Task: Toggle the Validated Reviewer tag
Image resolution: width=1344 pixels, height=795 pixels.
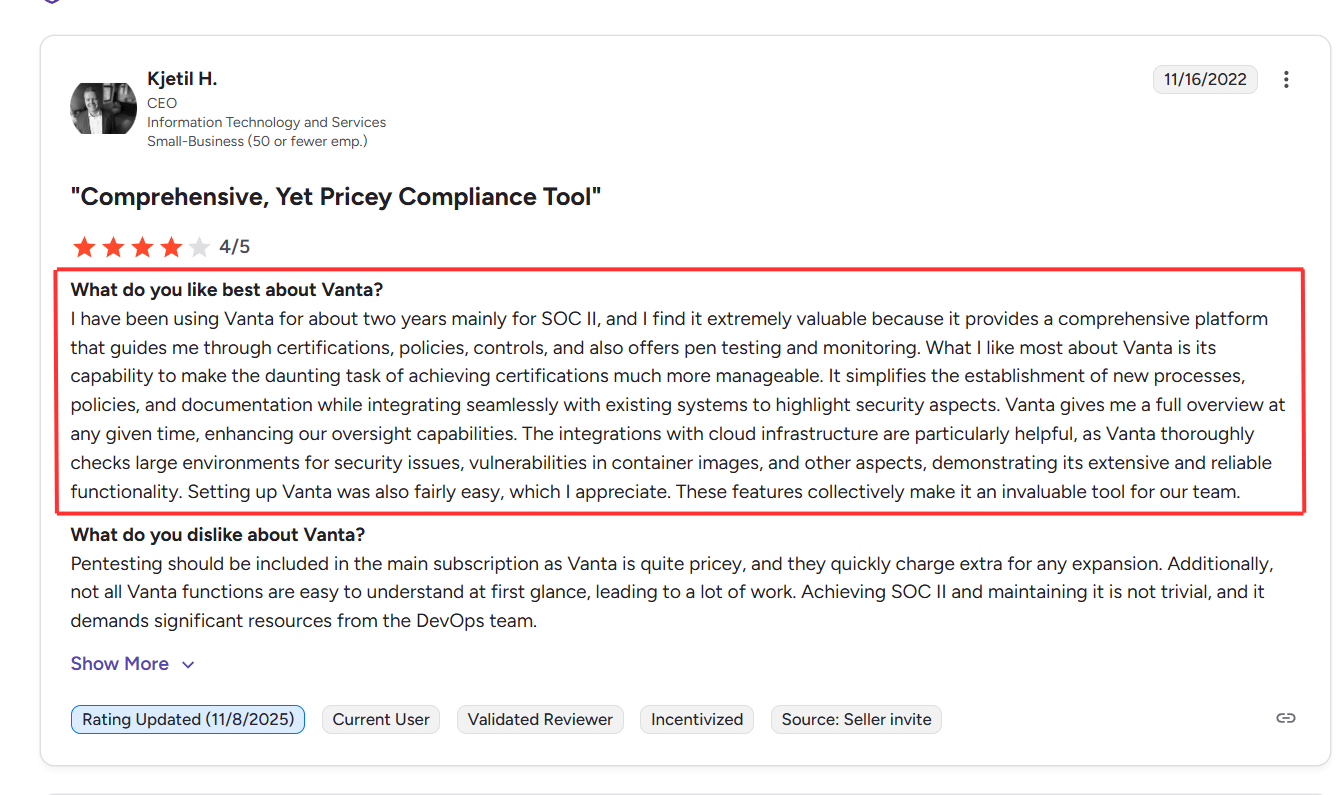Action: (540, 719)
